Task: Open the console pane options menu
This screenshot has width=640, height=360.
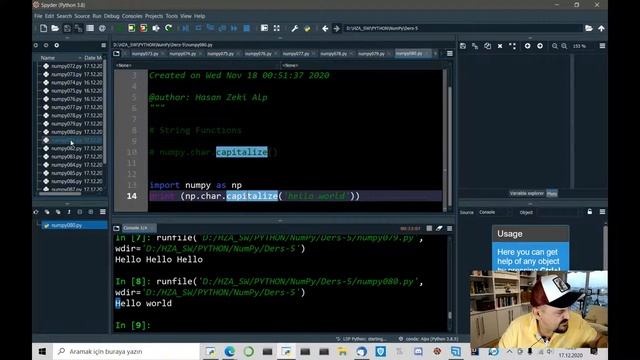Action: tap(449, 228)
